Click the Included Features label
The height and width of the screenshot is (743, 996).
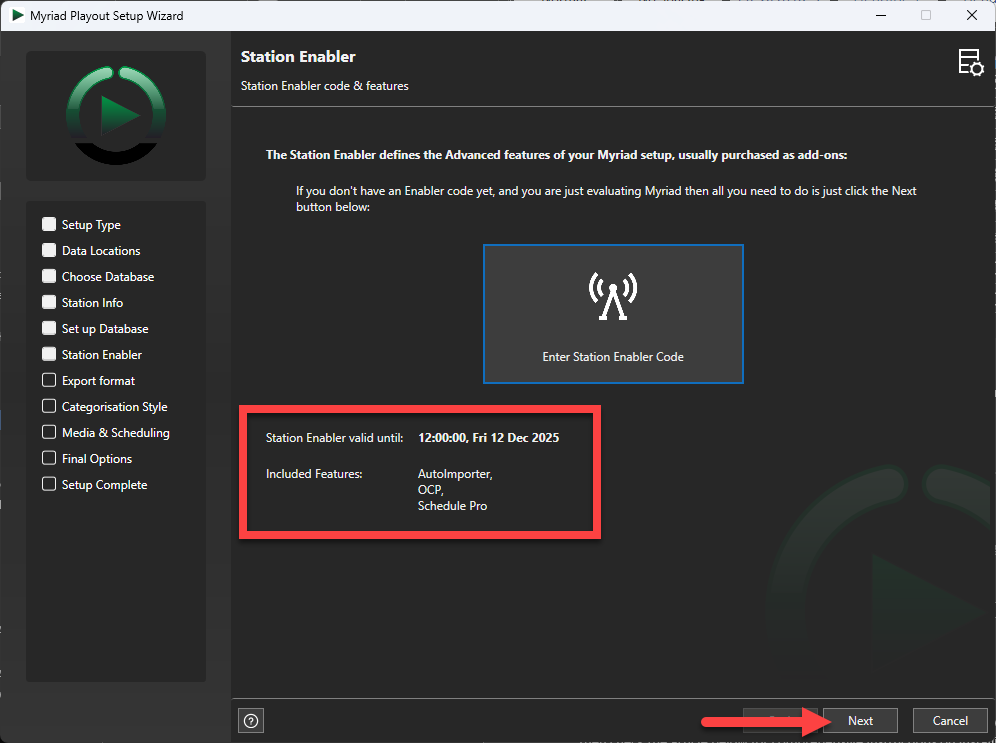tap(314, 474)
